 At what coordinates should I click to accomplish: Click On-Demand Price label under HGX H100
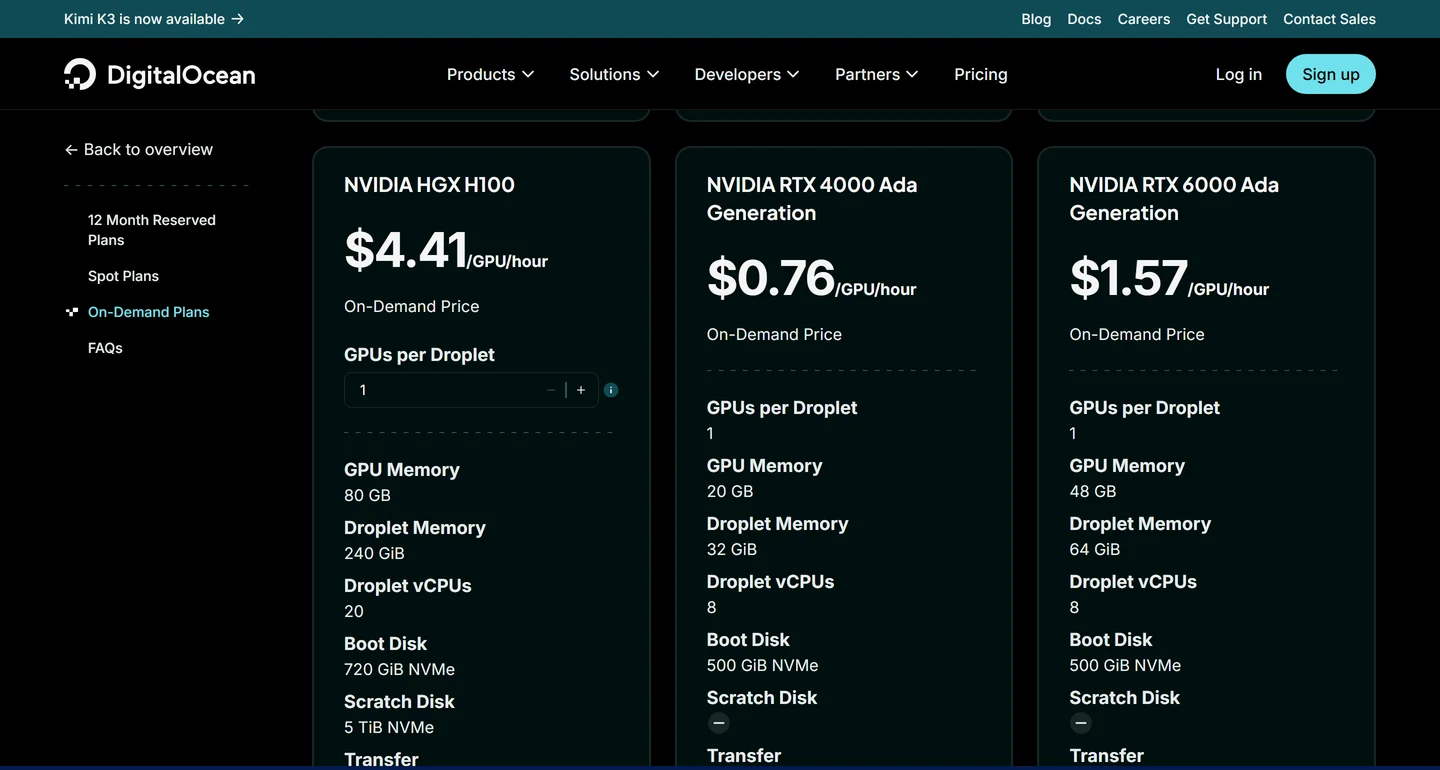(412, 306)
